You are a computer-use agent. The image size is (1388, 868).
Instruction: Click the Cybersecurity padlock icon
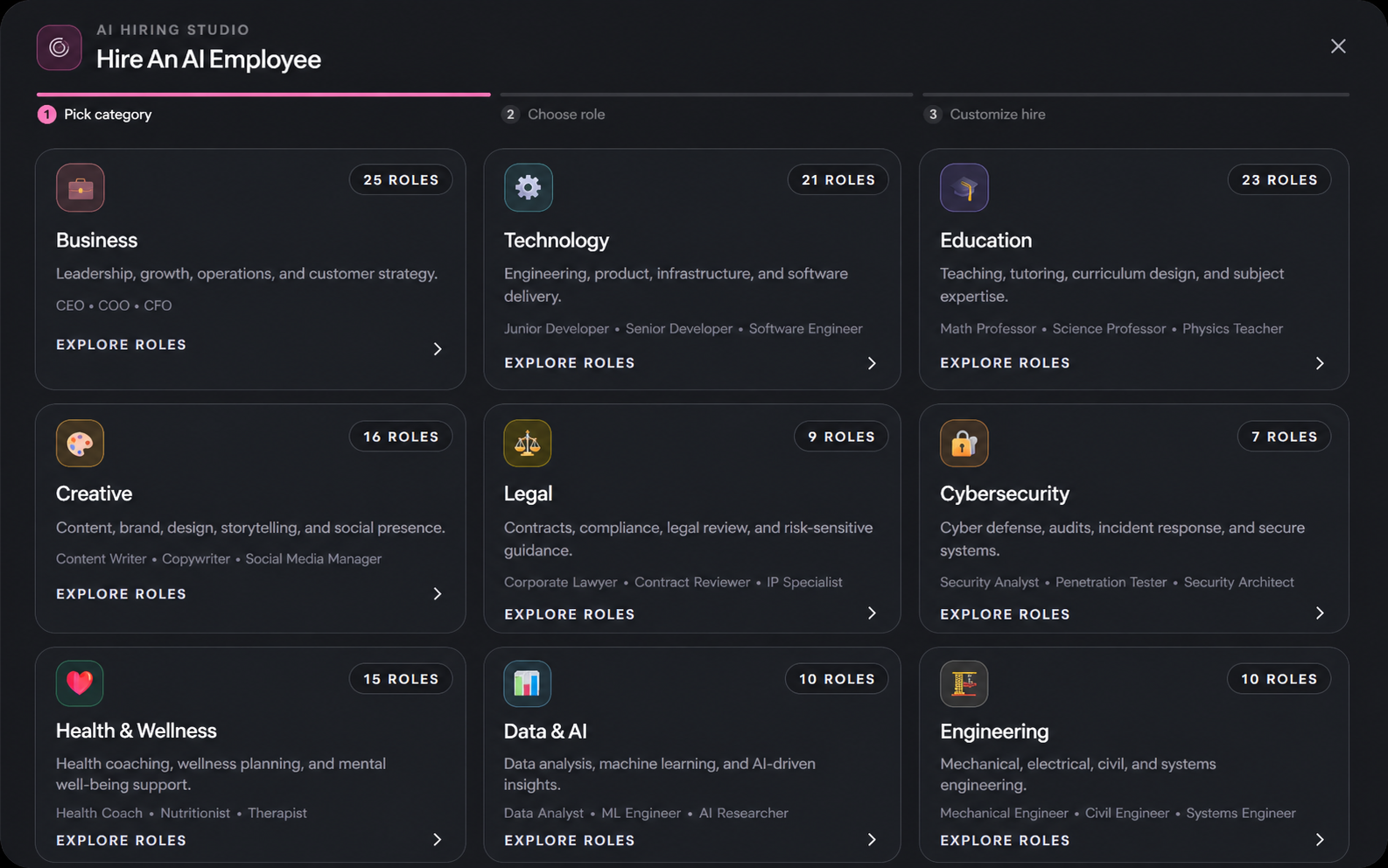964,444
